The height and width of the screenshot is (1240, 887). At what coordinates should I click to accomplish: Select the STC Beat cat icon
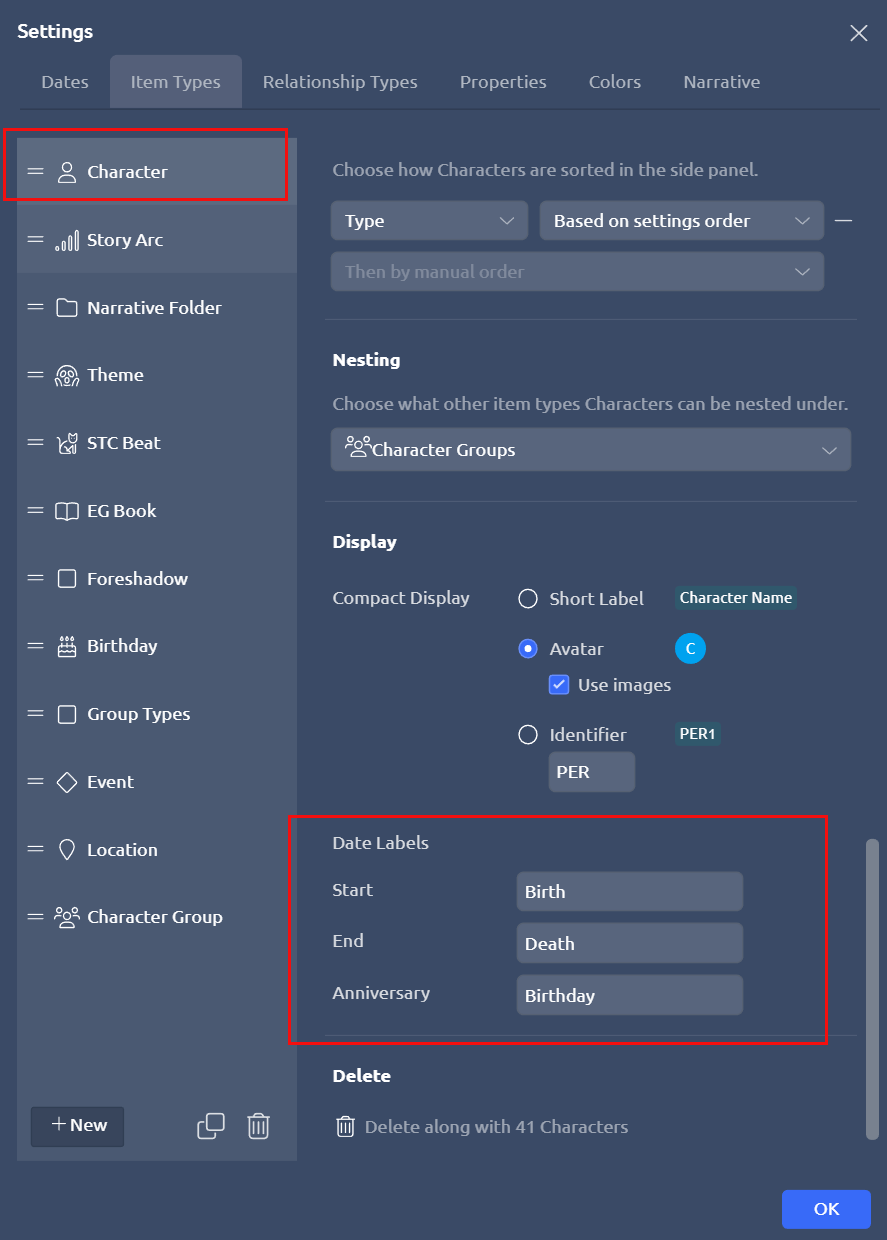coord(67,443)
